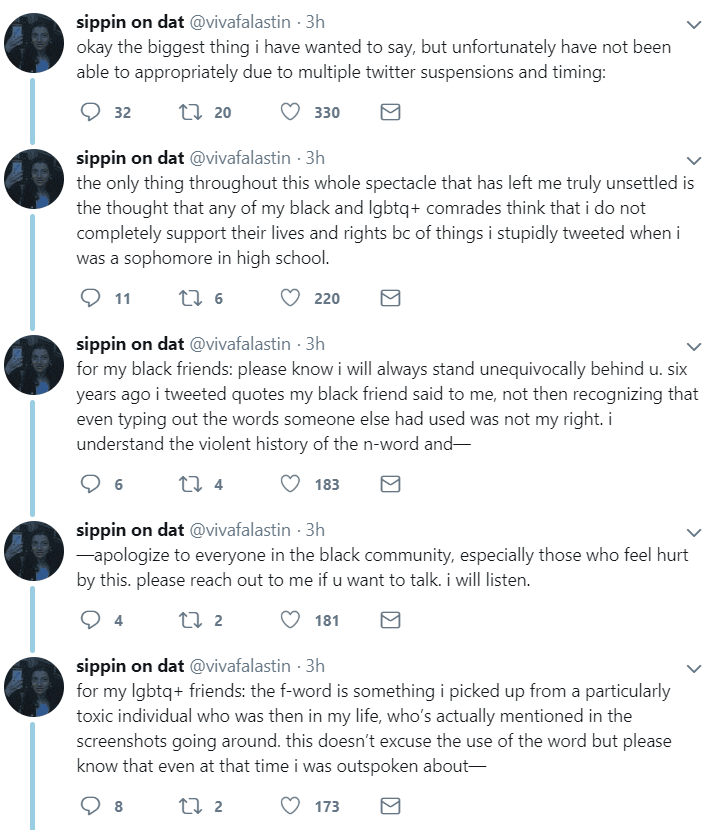This screenshot has width=728, height=830.
Task: Open the profile avatar of the second tweet
Action: (34, 179)
